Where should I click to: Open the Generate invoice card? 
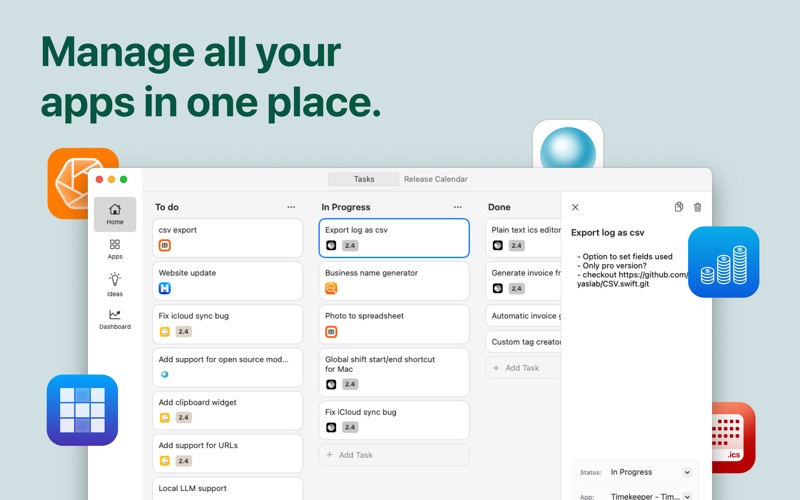pos(523,281)
